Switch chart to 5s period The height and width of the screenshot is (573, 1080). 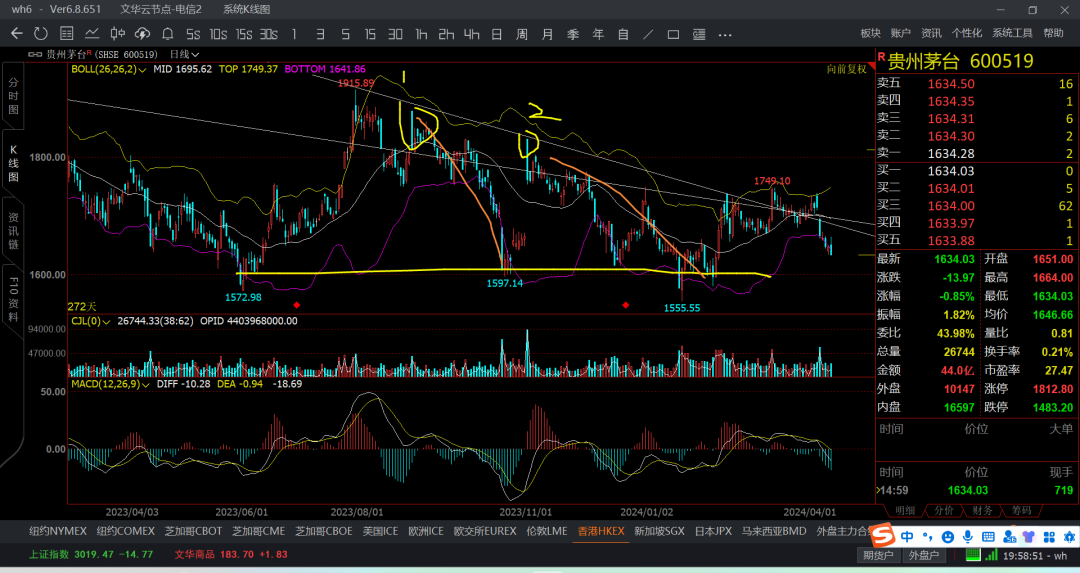pos(193,34)
